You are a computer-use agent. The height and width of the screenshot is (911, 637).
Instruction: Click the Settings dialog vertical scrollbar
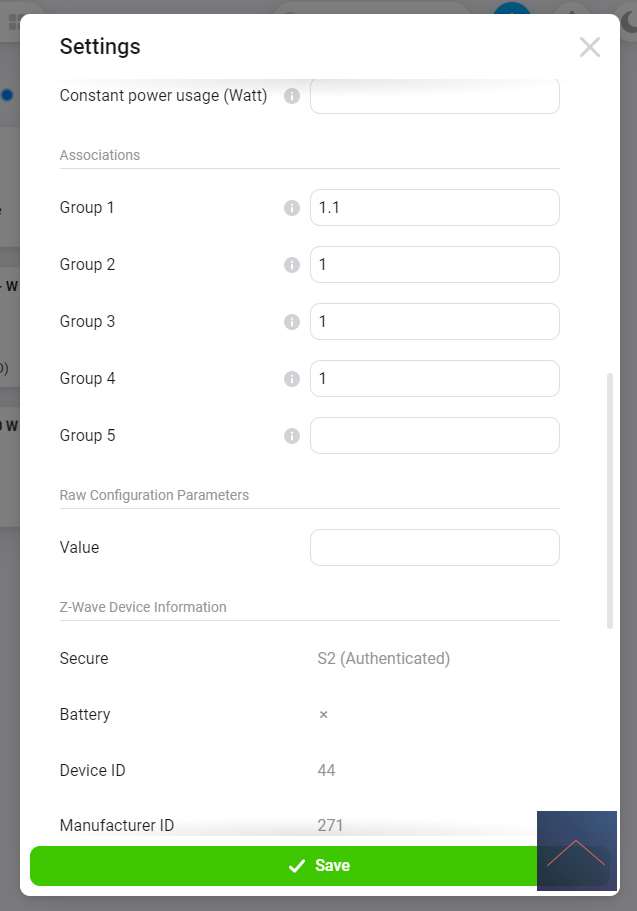(x=610, y=500)
